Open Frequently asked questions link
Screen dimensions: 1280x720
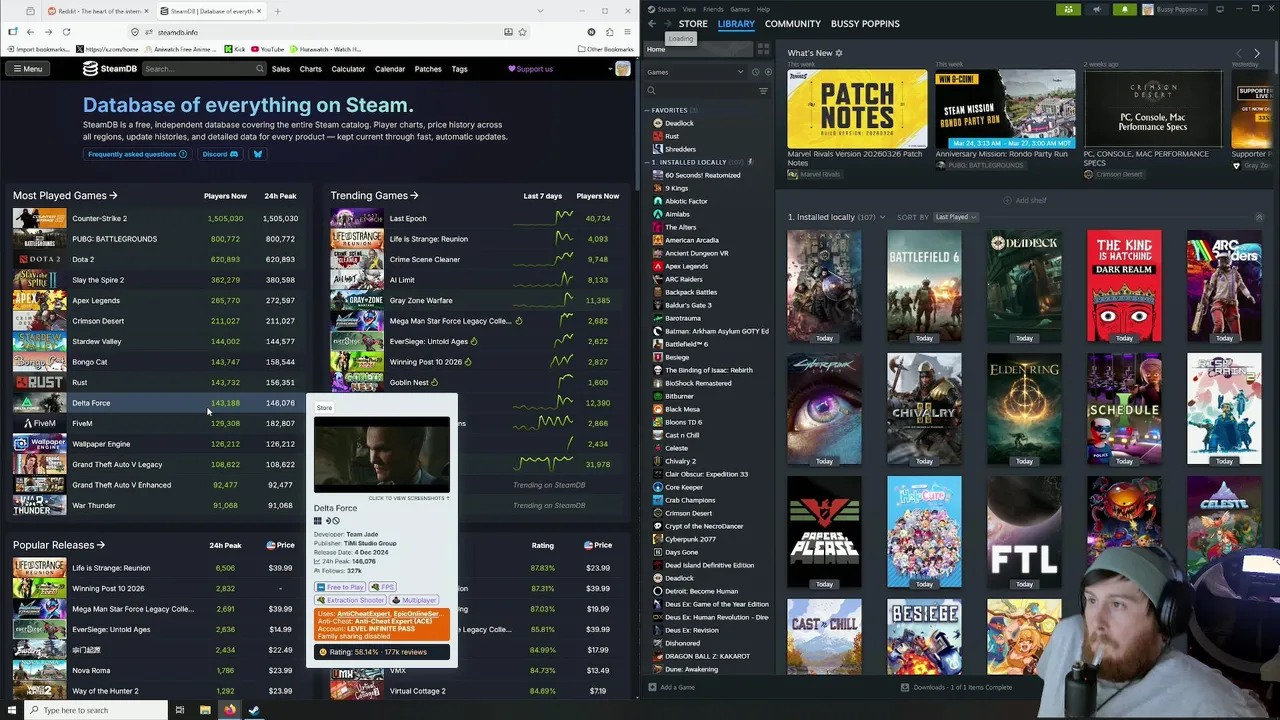point(137,154)
